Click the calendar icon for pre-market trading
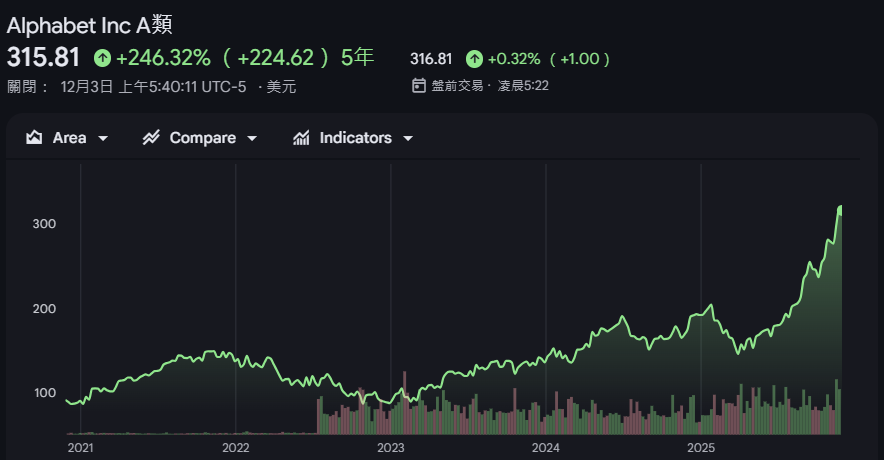The image size is (884, 460). pos(418,86)
